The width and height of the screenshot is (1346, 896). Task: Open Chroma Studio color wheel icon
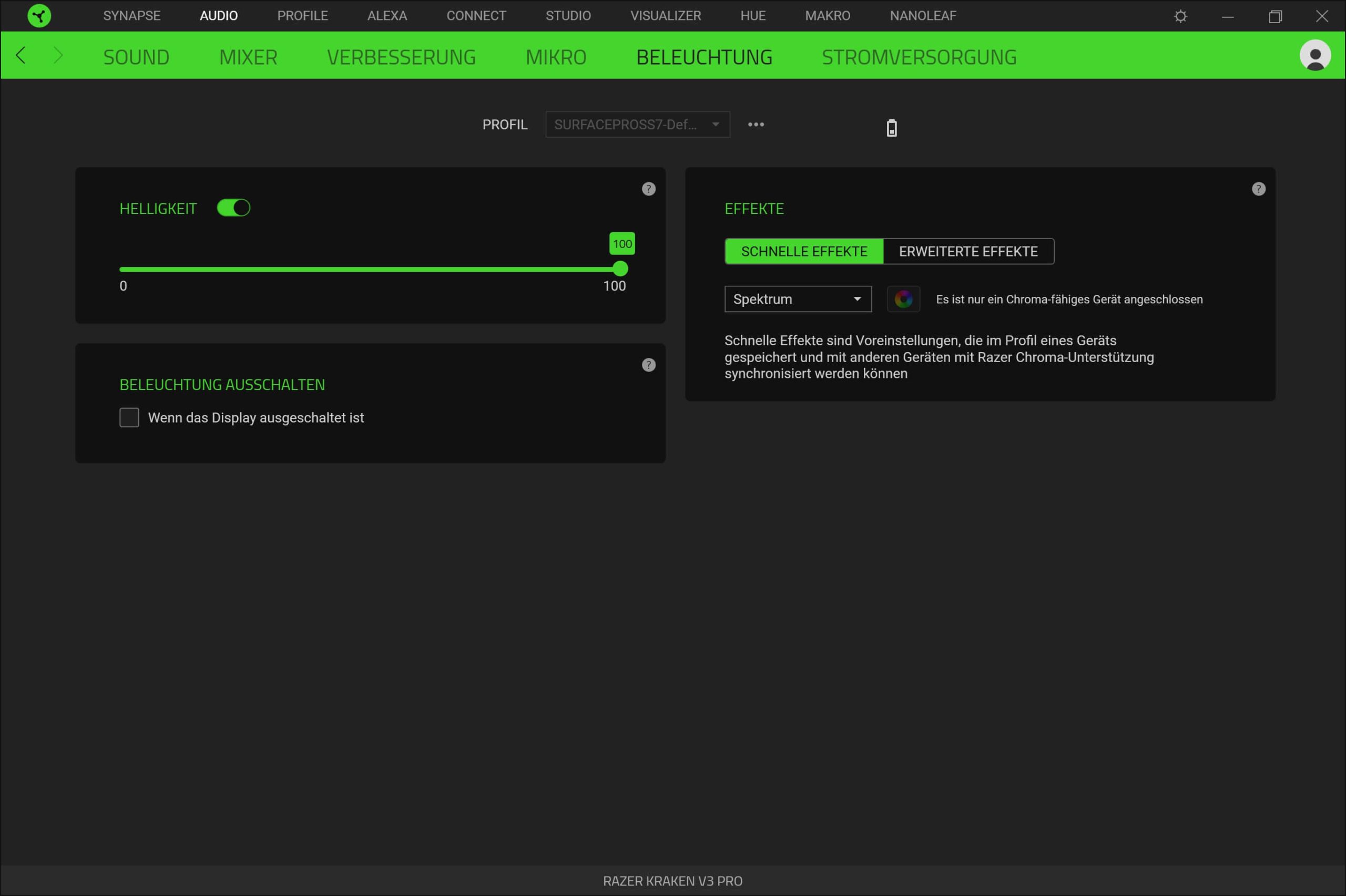[x=903, y=299]
